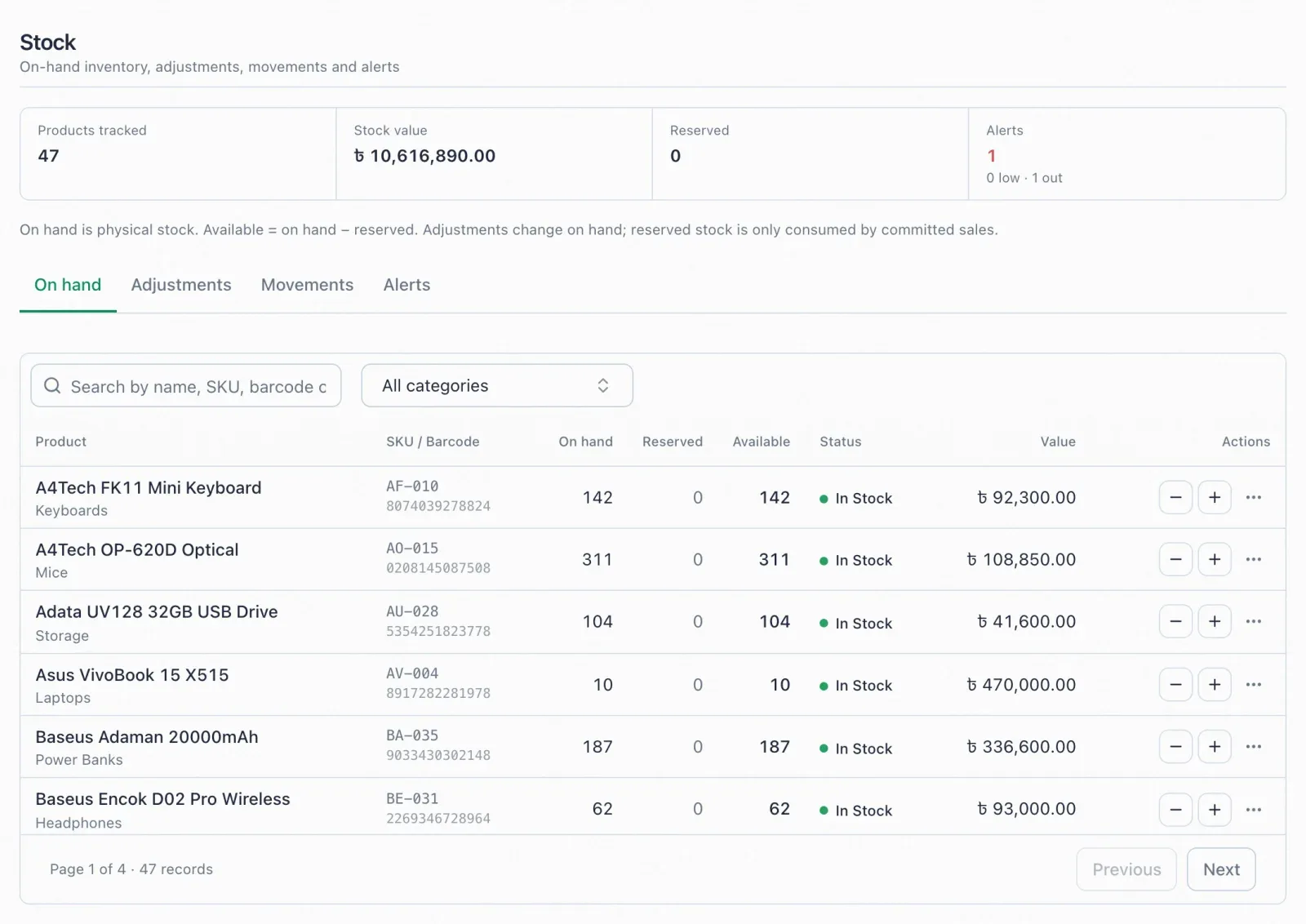Click In Stock status for Baseus Encok D02

[x=856, y=811]
